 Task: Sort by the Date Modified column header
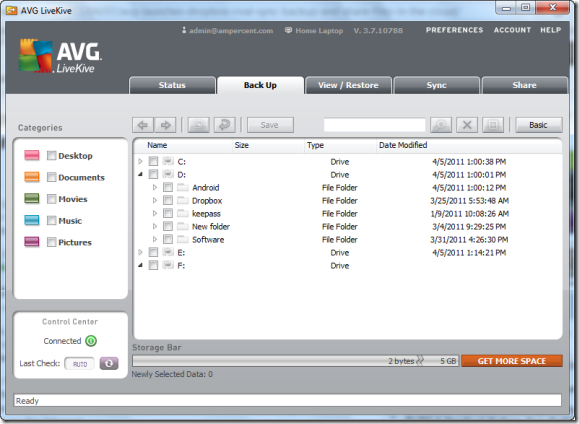coord(403,145)
